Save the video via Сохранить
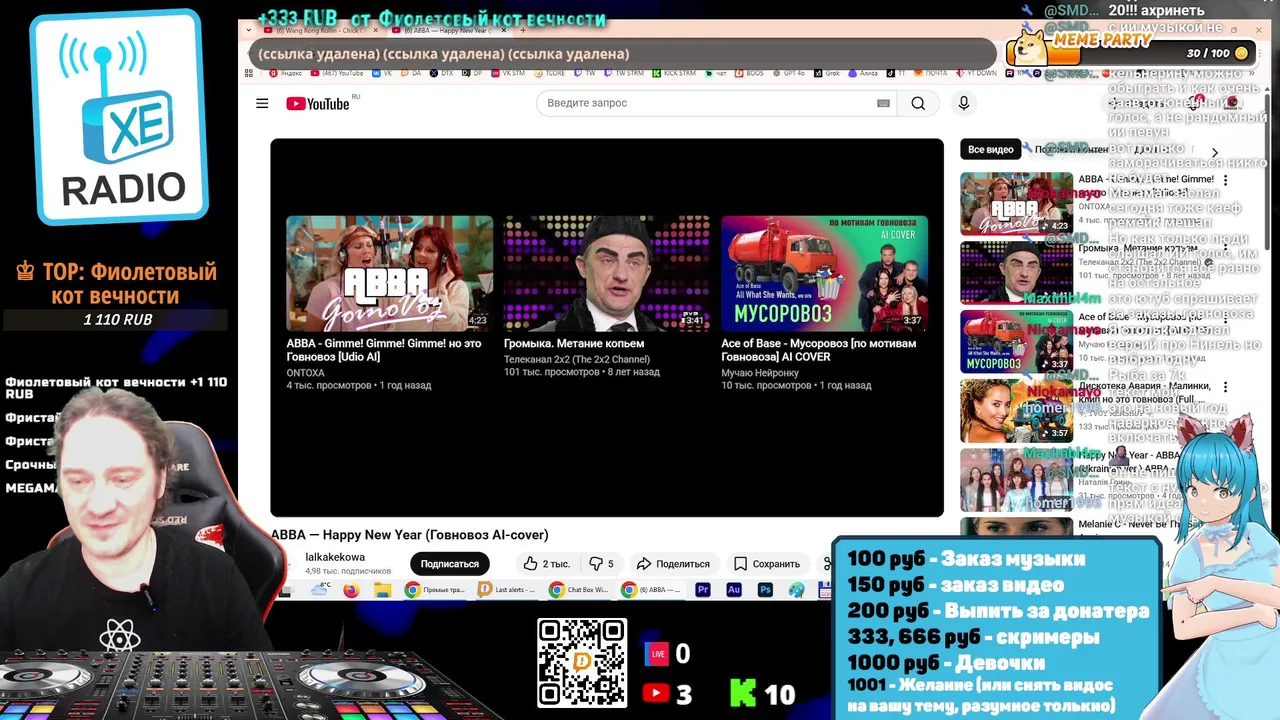Image resolution: width=1280 pixels, height=720 pixels. coord(767,563)
